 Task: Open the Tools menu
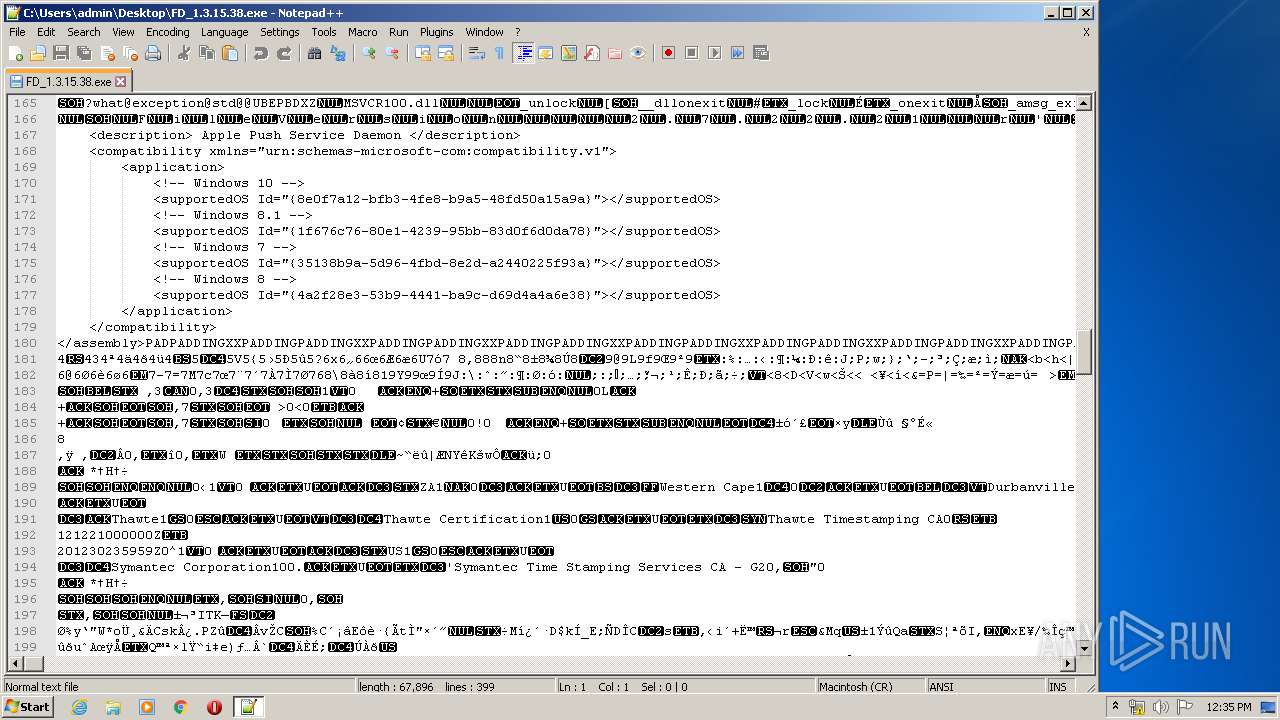tap(324, 32)
